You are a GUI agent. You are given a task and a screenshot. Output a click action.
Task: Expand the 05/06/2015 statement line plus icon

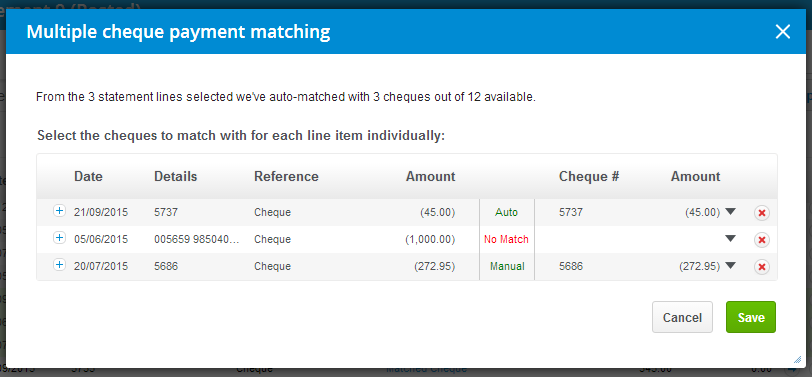coord(60,238)
